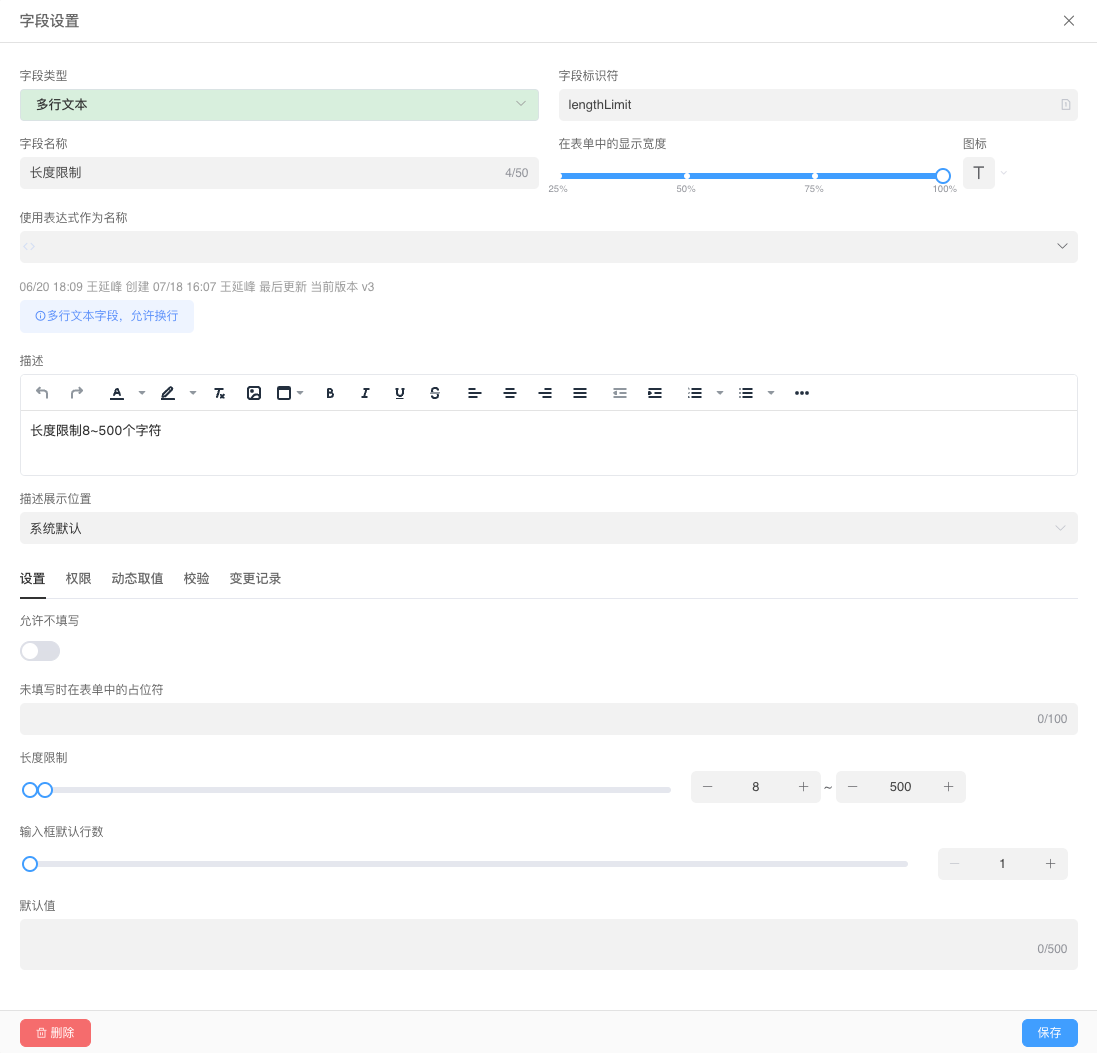Expand the 描述展示位置 dropdown
The height and width of the screenshot is (1053, 1097).
(548, 528)
